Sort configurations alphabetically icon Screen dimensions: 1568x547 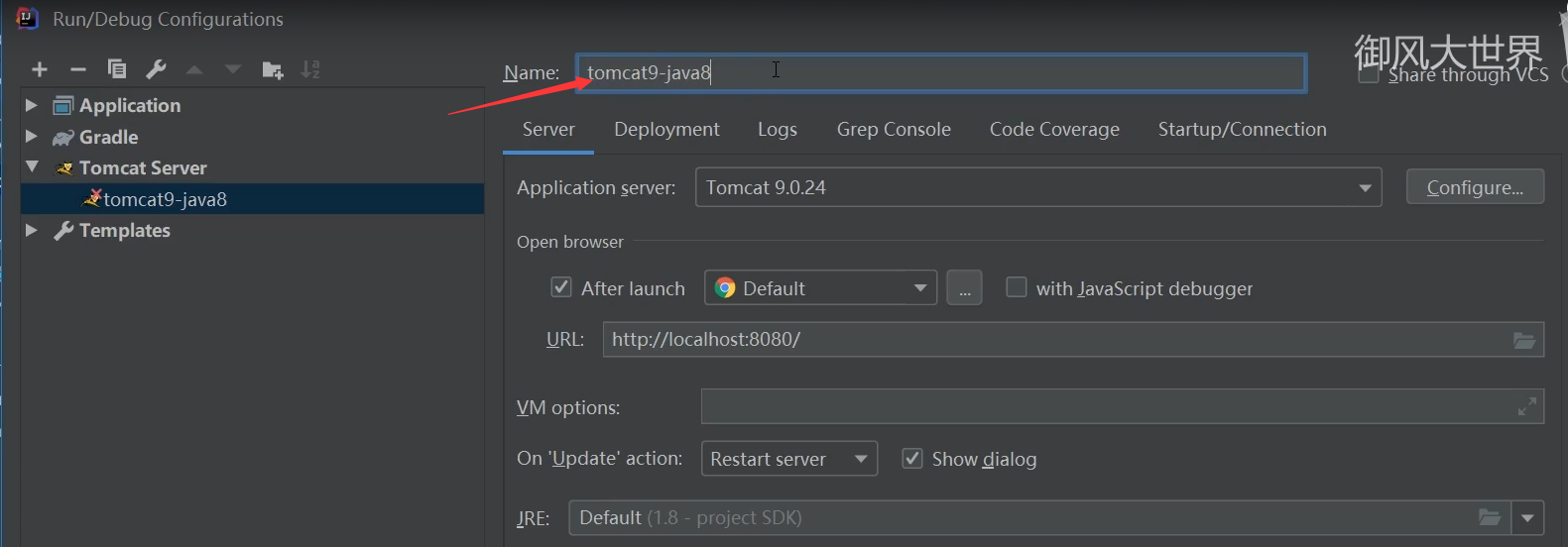click(310, 69)
